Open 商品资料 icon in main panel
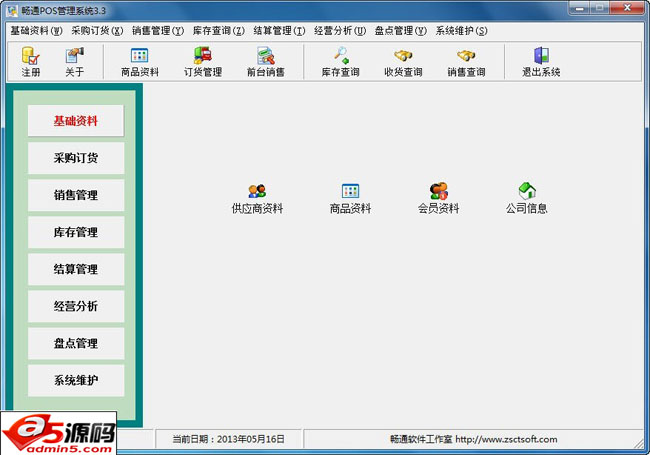Screen dimensions: 650x455 [x=350, y=199]
